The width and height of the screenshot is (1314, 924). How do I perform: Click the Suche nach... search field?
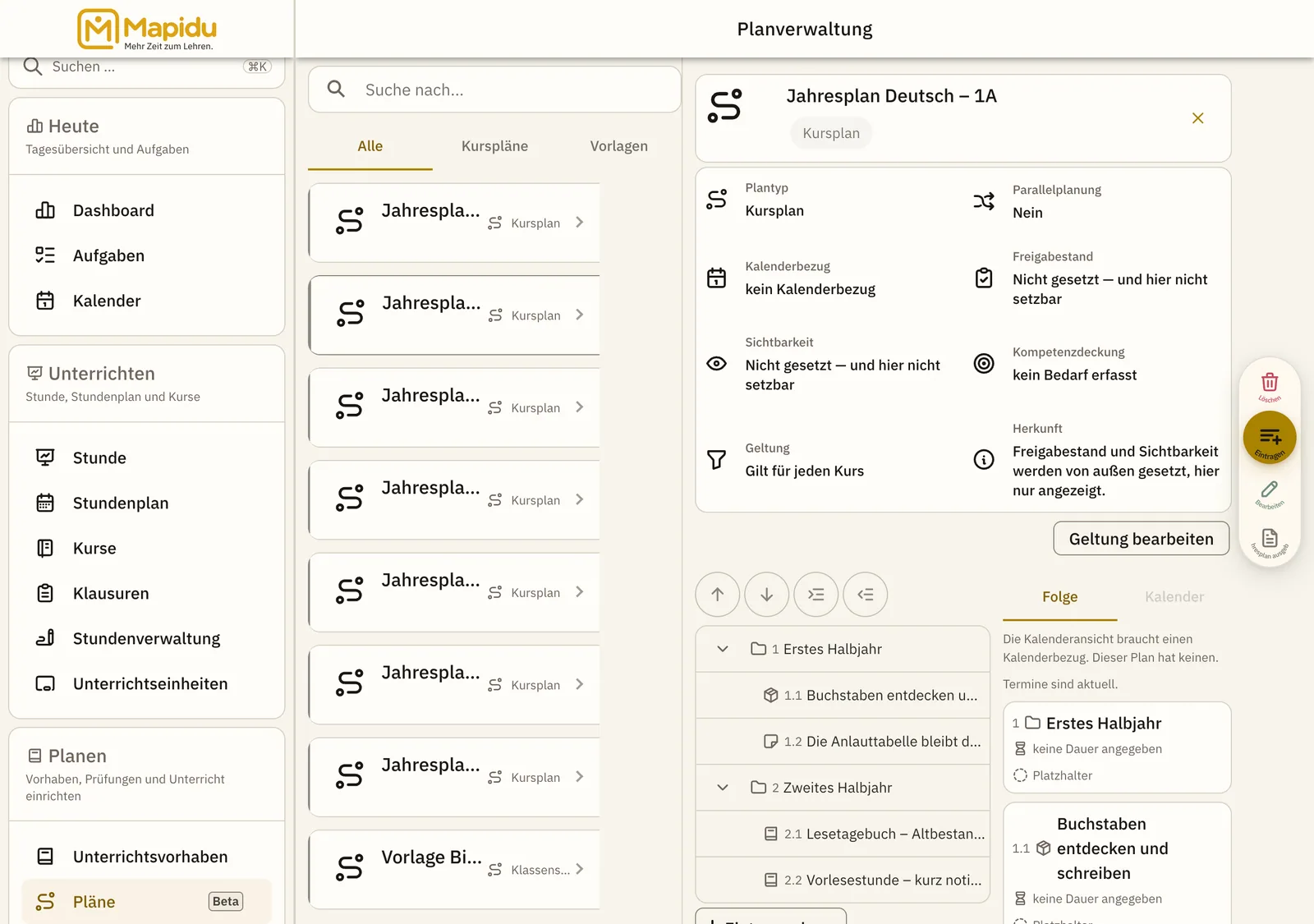point(494,90)
